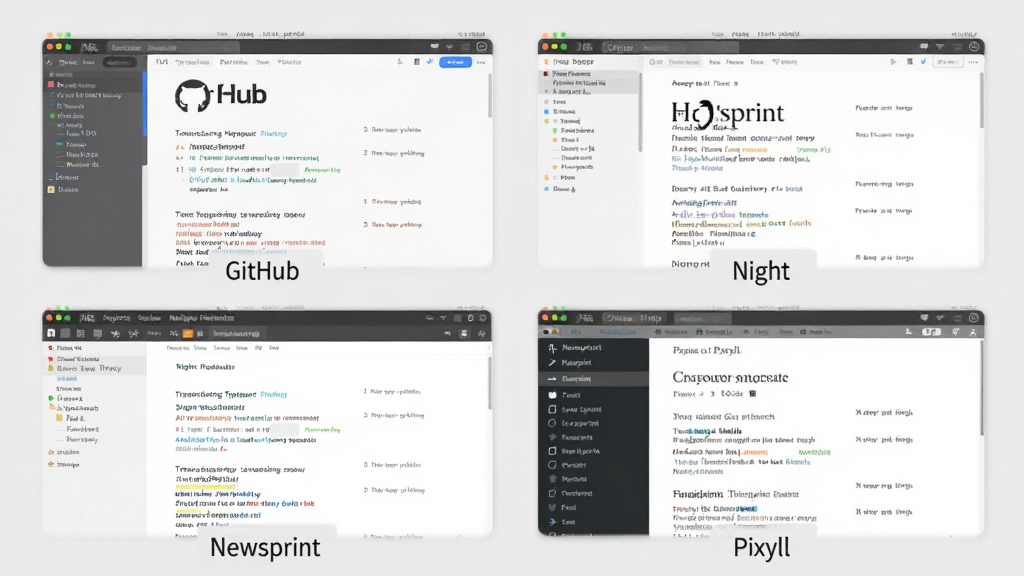Screen dimensions: 1024x576
Task: Click the "GitHub" theme caption
Action: 262,270
